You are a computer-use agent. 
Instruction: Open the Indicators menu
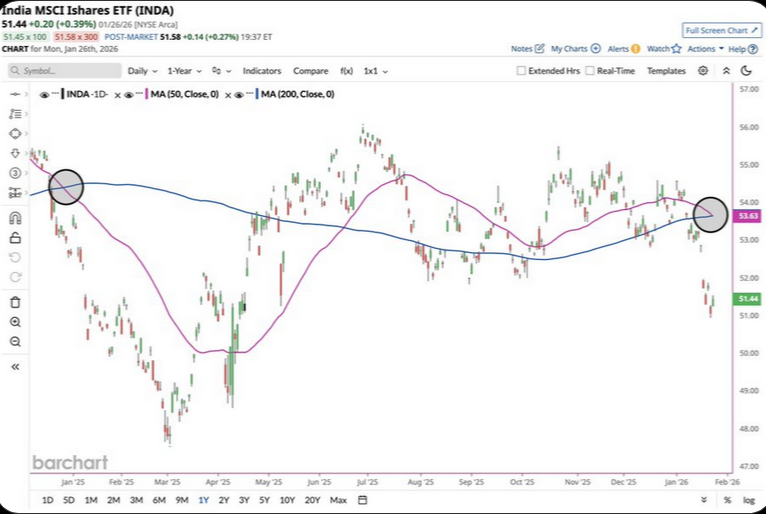pos(261,71)
